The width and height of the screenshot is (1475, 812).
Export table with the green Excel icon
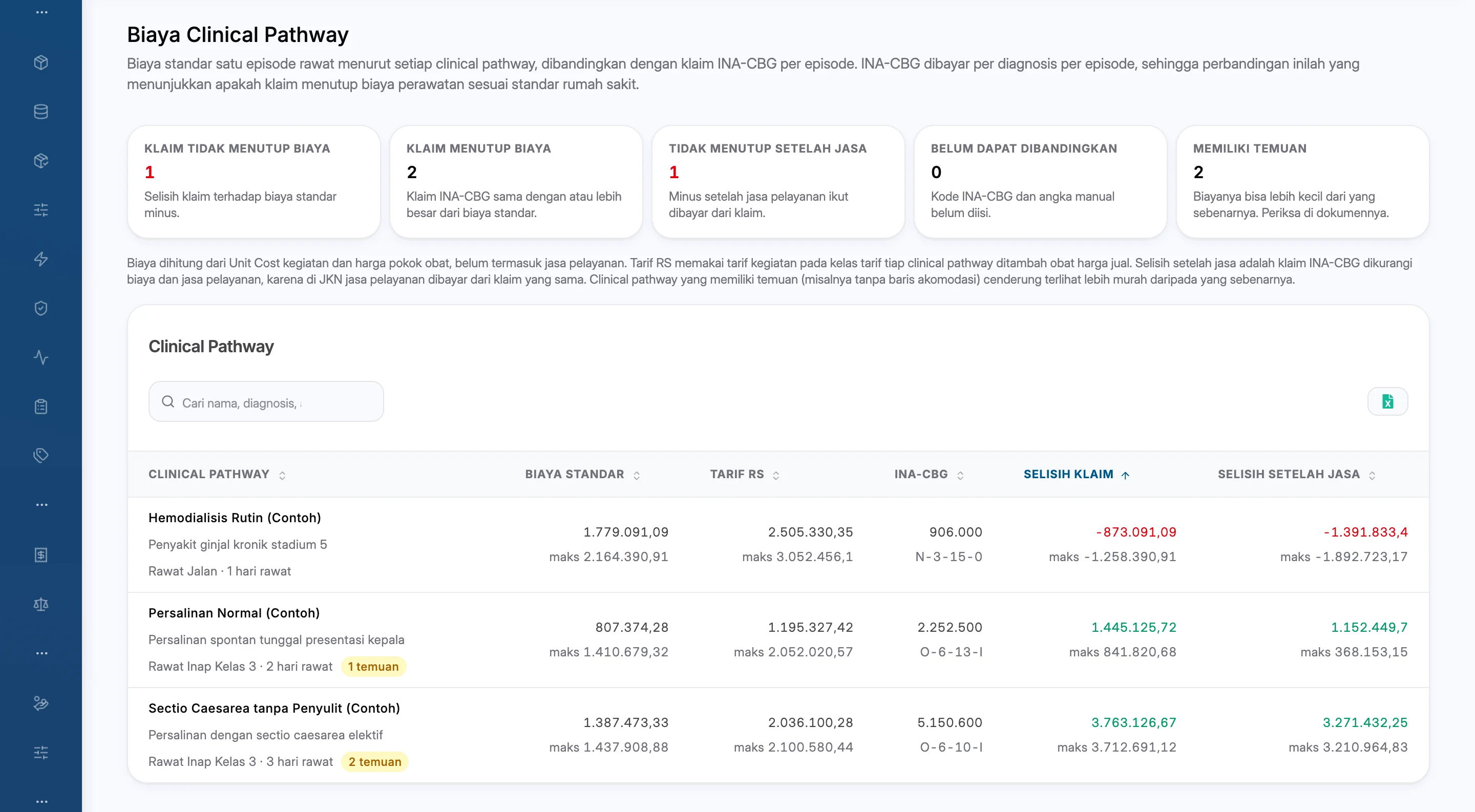1387,402
